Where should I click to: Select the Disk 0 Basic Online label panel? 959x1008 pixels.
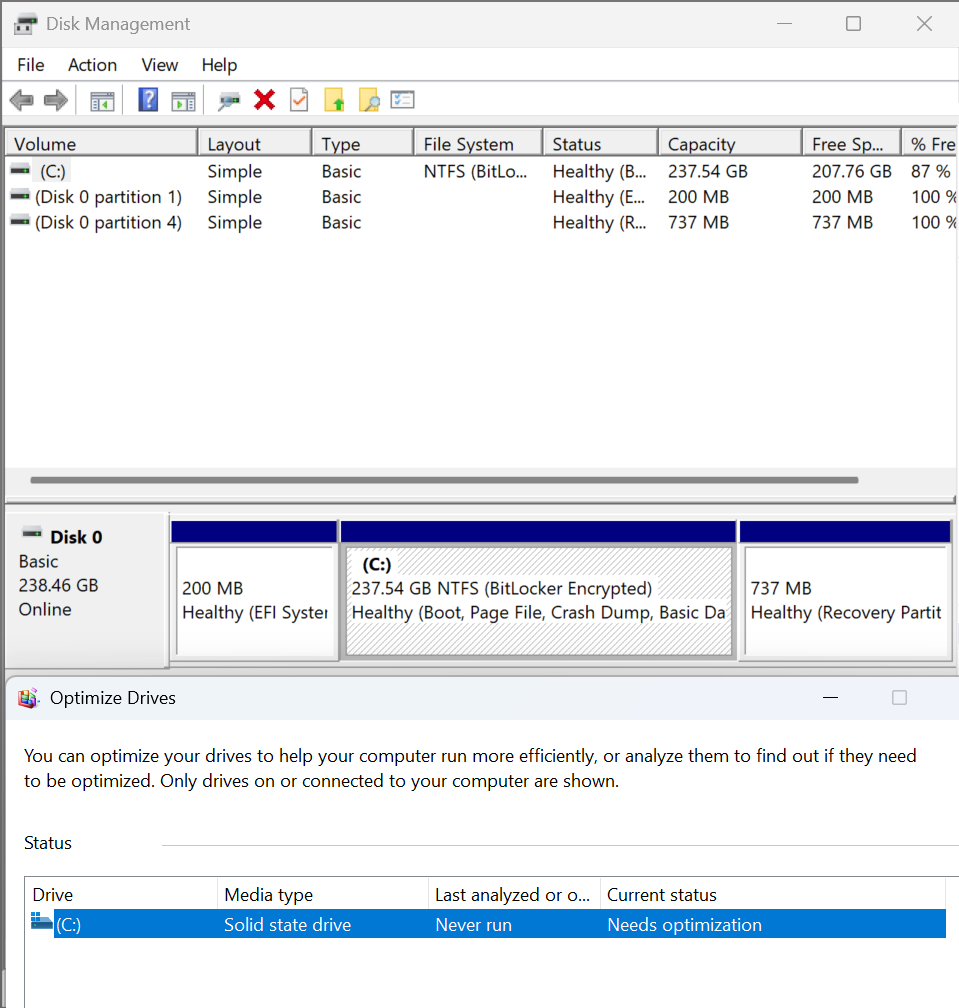pos(87,590)
